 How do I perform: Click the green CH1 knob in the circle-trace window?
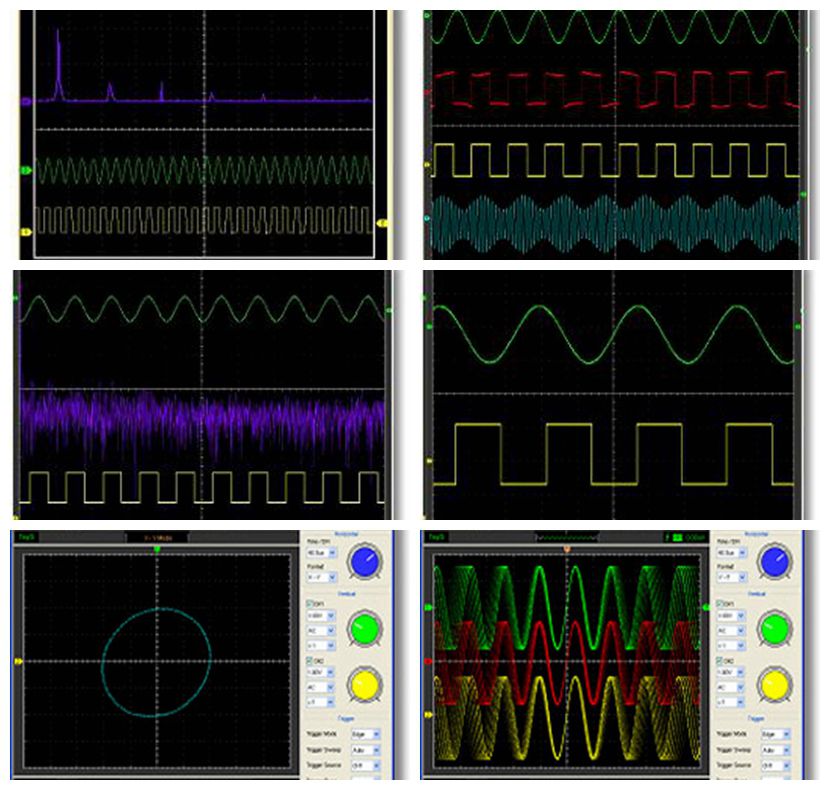(364, 629)
